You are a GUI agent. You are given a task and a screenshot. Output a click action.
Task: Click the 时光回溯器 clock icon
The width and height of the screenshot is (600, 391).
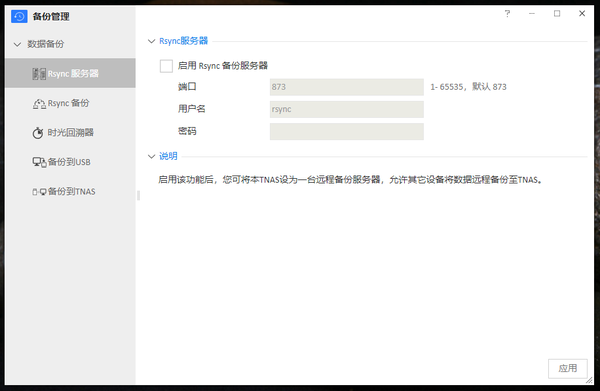click(38, 133)
